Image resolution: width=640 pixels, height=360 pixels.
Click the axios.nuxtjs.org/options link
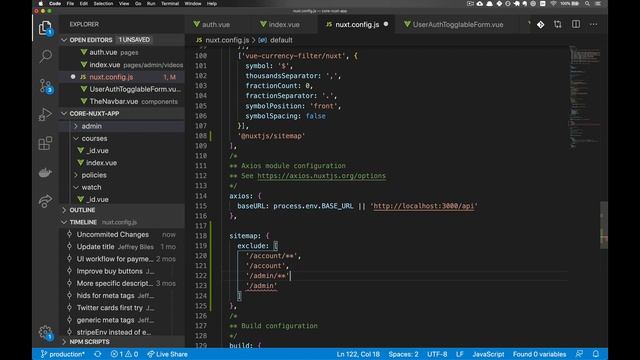pyautogui.click(x=321, y=176)
